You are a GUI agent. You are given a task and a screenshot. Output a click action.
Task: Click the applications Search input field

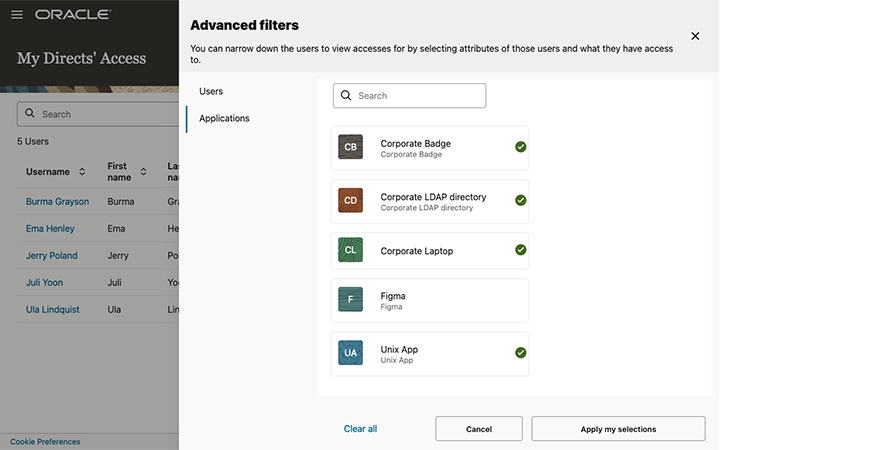tap(419, 96)
